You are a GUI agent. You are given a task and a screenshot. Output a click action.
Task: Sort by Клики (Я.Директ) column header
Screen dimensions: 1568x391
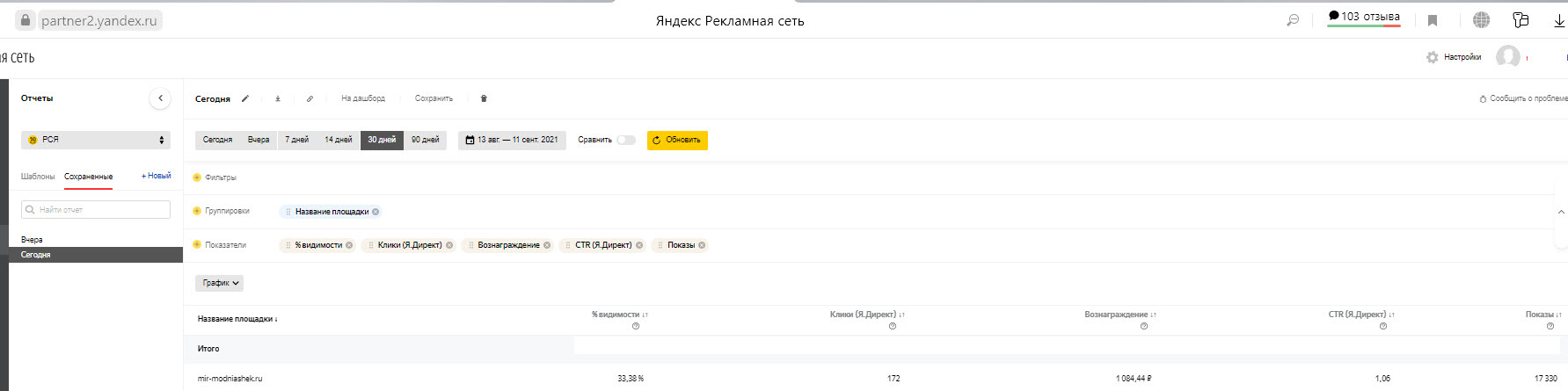click(x=867, y=315)
